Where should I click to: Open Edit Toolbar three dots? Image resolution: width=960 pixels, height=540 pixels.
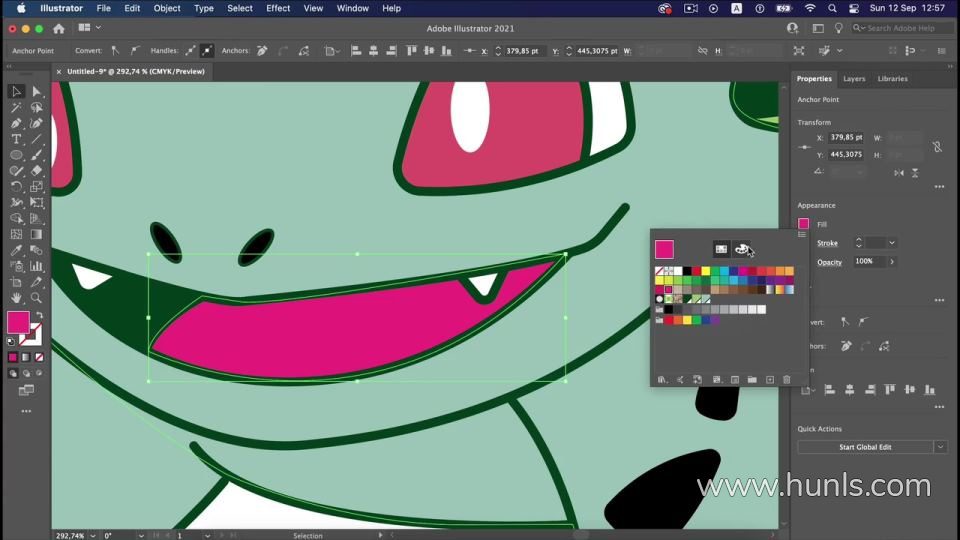(x=26, y=411)
